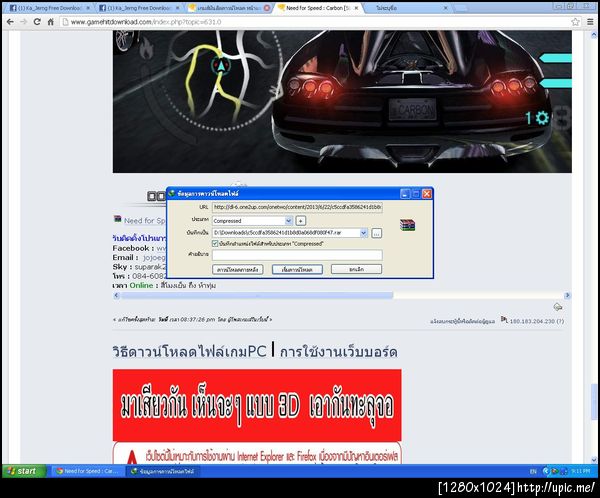The width and height of the screenshot is (600, 498).
Task: Click the address bar showing gamehitdownload.com
Action: [314, 22]
